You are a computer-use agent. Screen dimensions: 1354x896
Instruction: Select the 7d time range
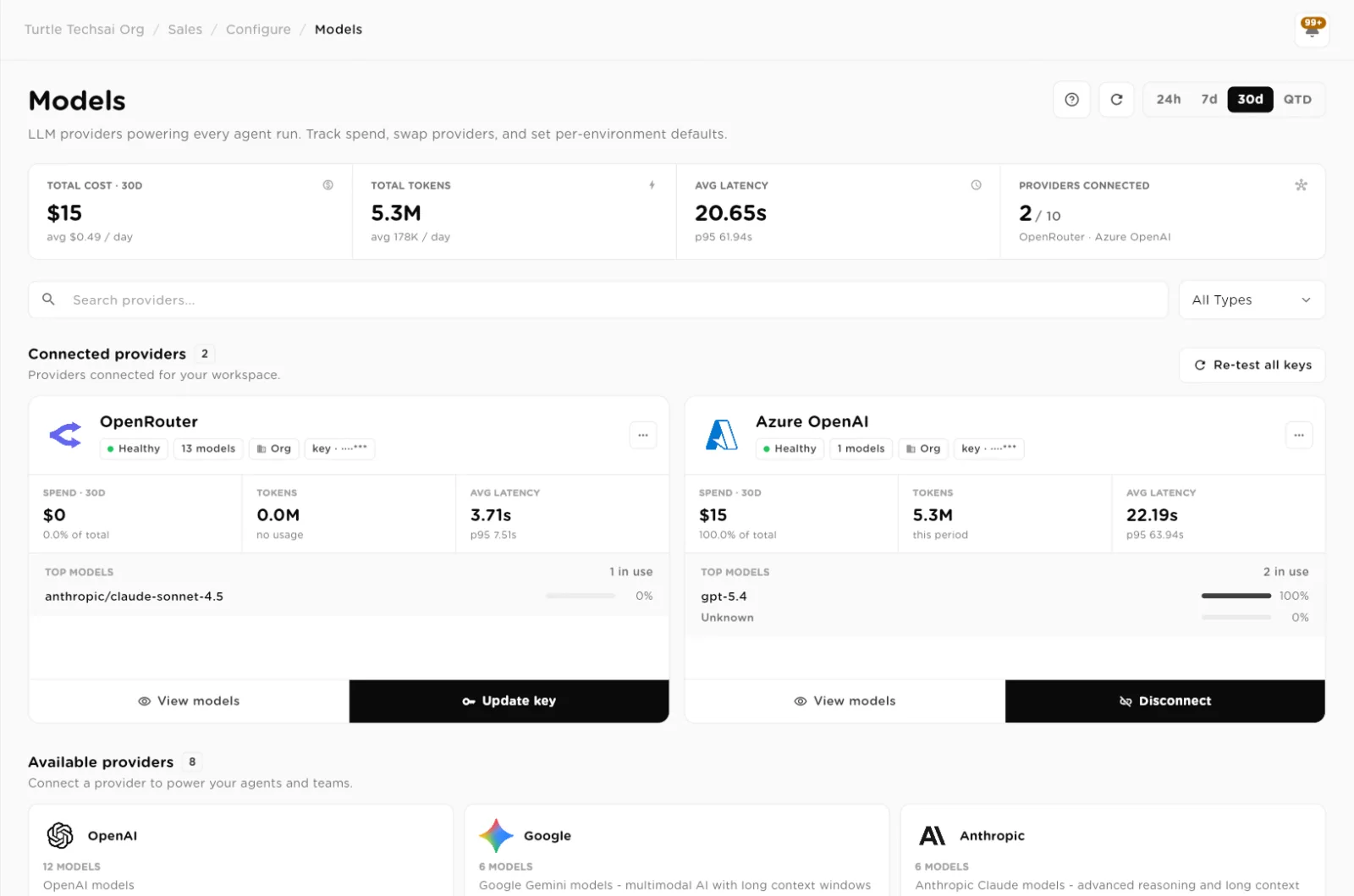pos(1209,100)
